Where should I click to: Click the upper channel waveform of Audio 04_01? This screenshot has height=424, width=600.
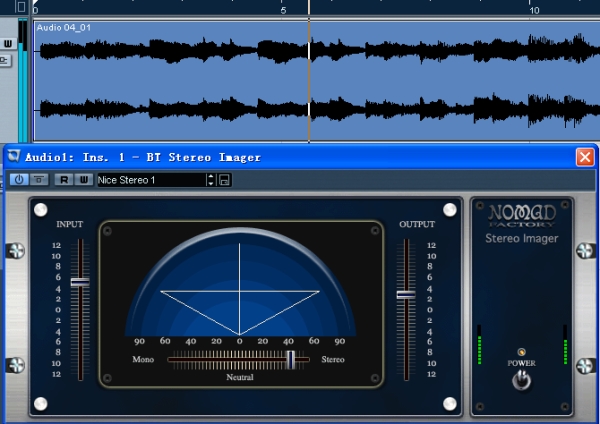point(318,51)
